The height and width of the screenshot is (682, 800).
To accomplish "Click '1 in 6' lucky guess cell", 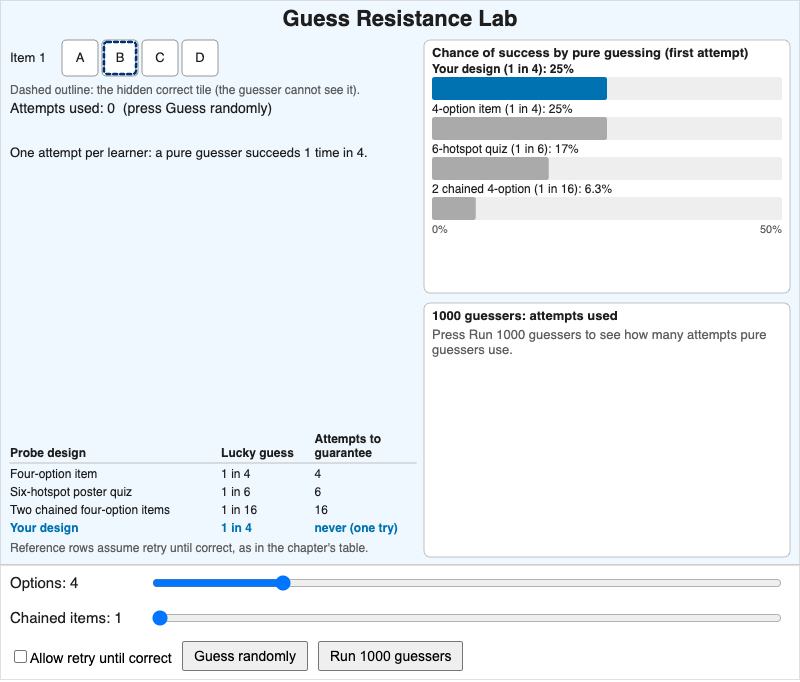I will coord(236,492).
